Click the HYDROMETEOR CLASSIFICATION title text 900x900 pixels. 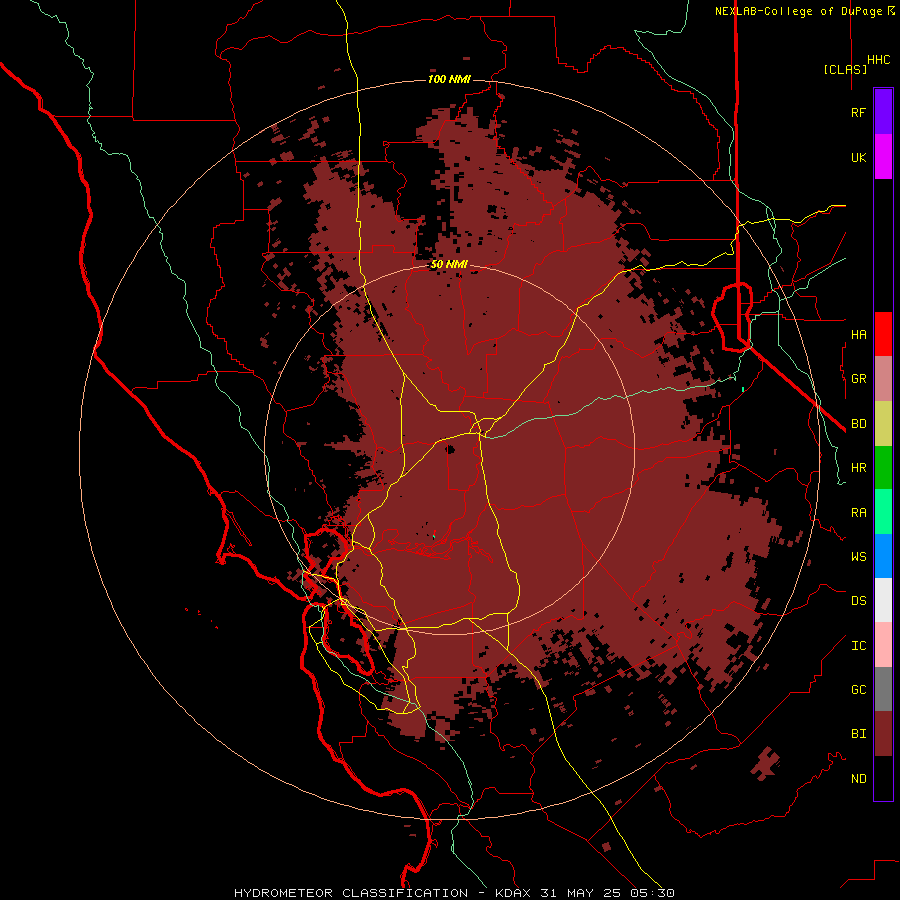[351, 893]
